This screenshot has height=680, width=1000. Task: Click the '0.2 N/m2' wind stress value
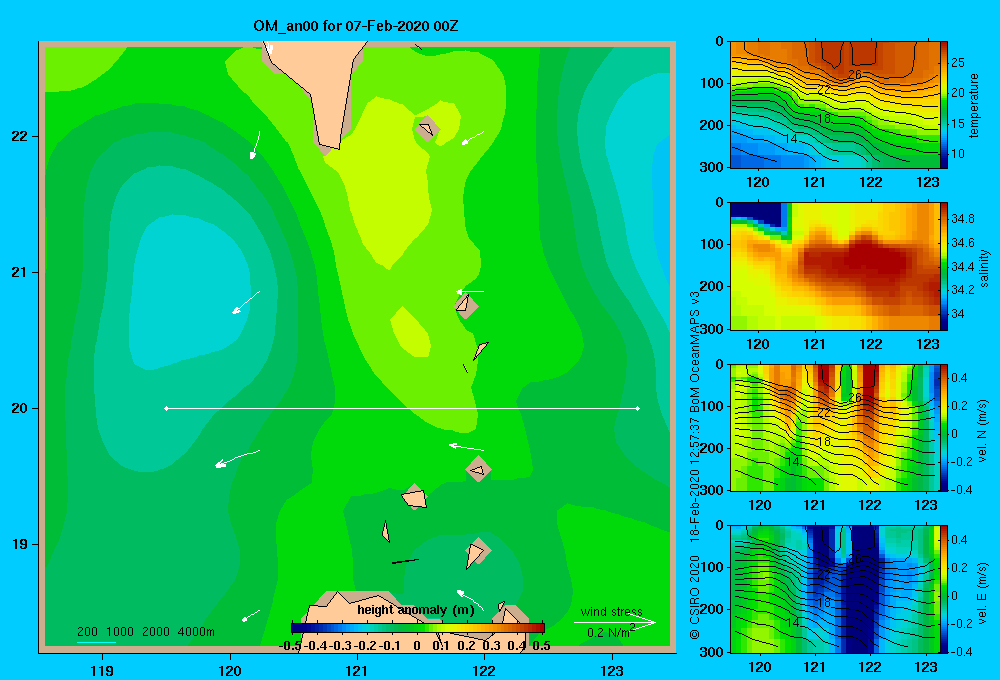pyautogui.click(x=611, y=632)
